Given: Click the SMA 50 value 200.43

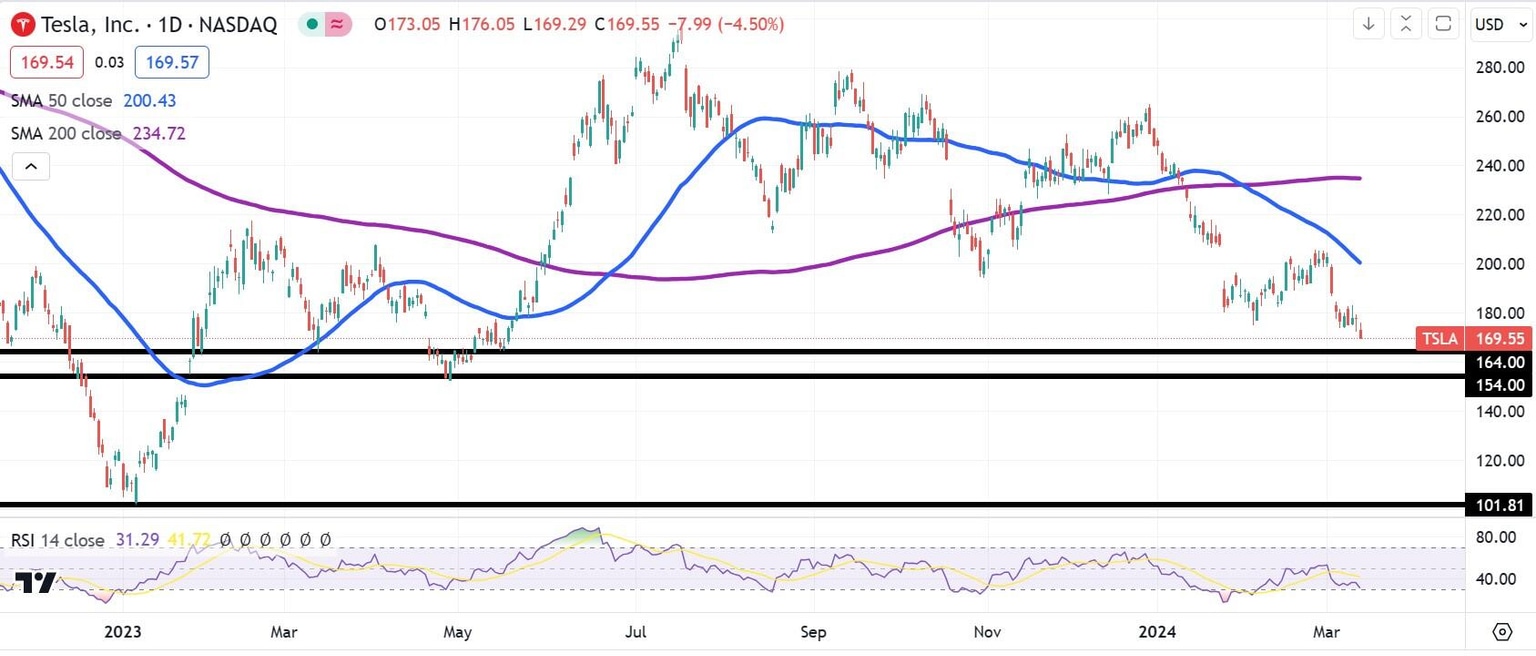Looking at the screenshot, I should (x=150, y=101).
